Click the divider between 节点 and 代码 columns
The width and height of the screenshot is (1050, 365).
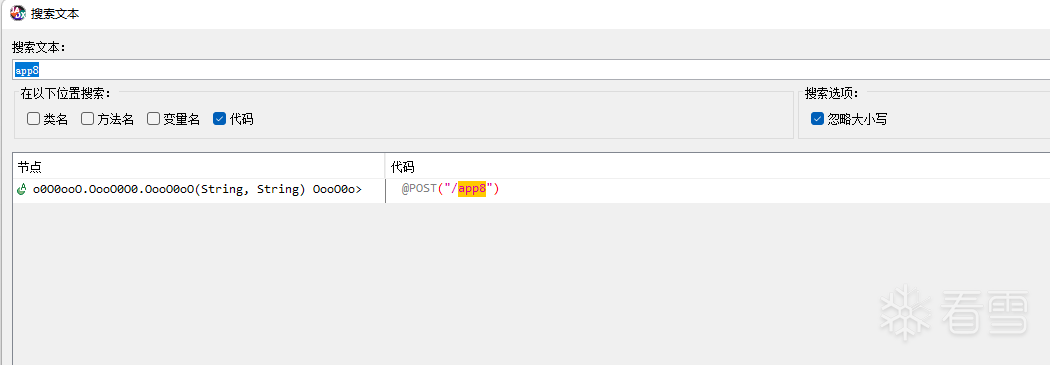(x=385, y=166)
